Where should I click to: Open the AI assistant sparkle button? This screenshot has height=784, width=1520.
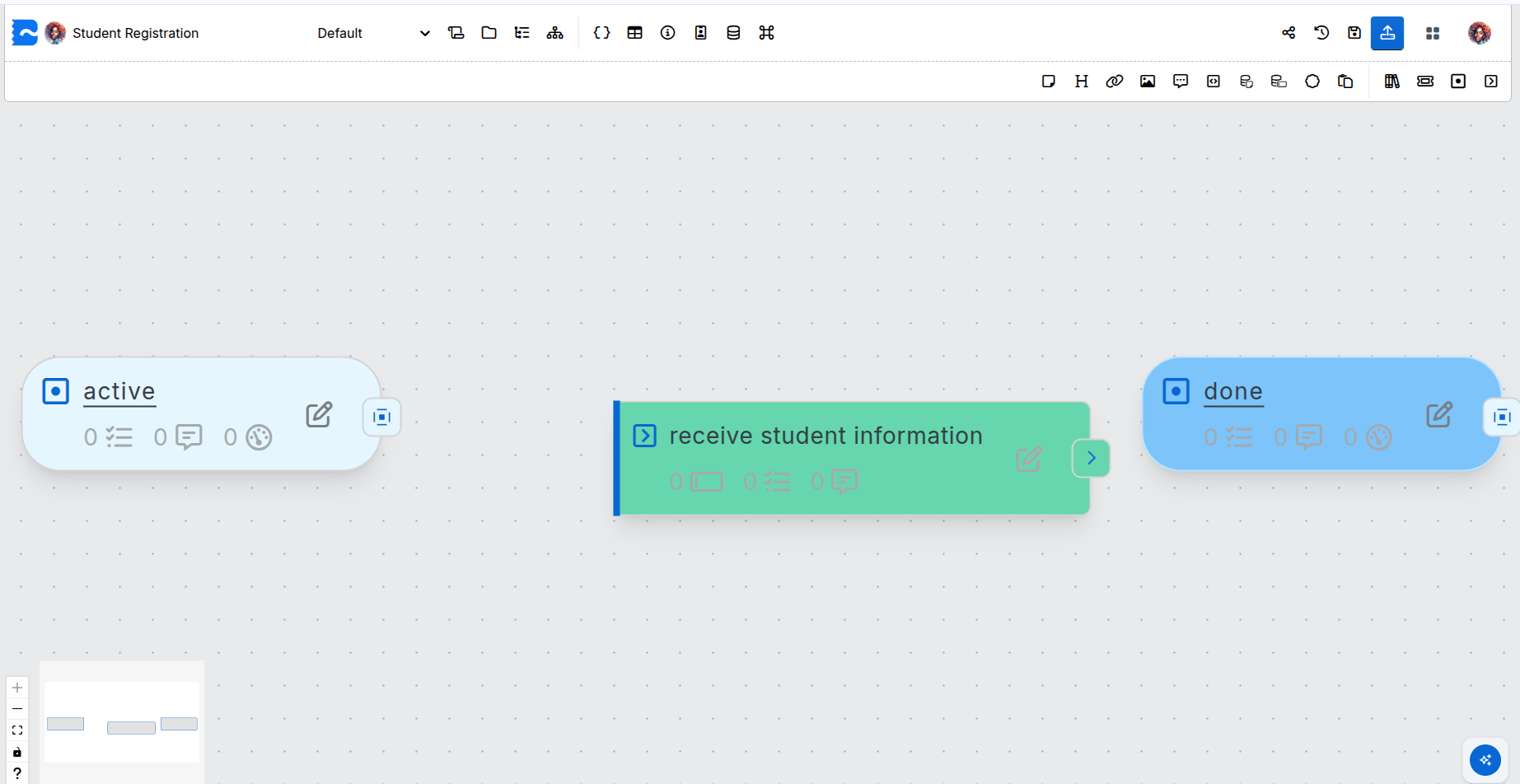click(1485, 759)
